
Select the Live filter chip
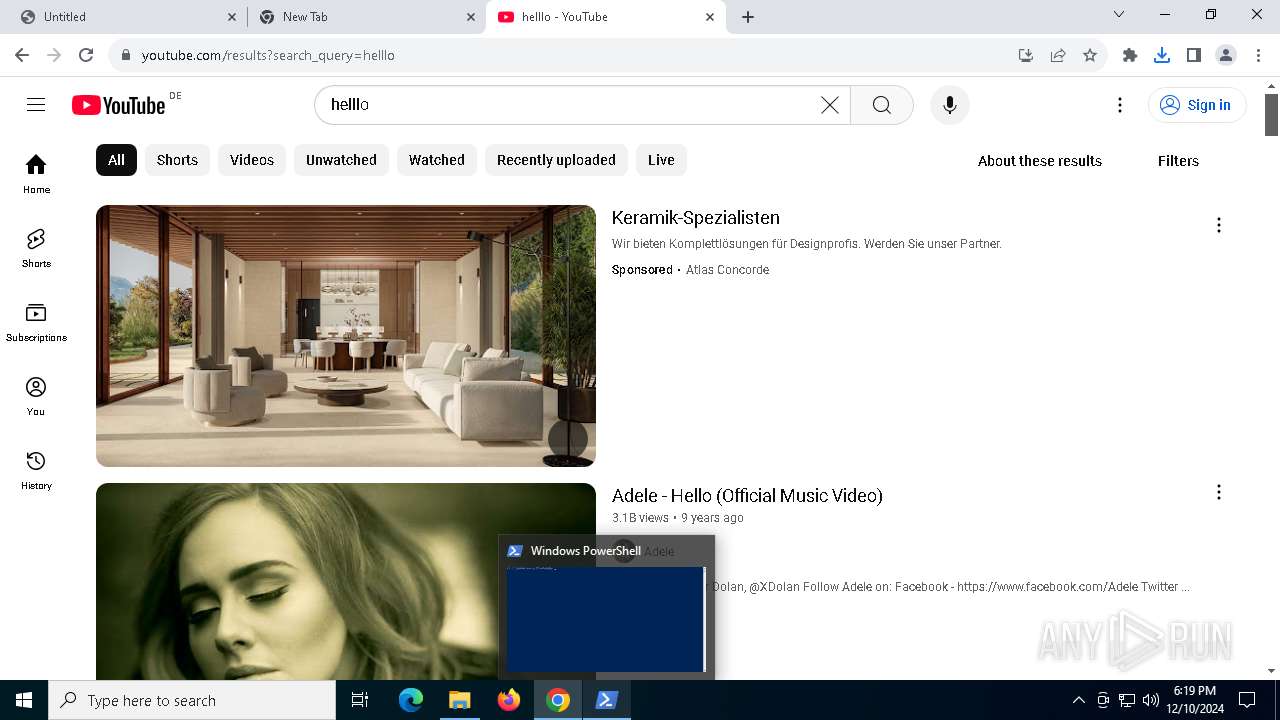tap(661, 160)
